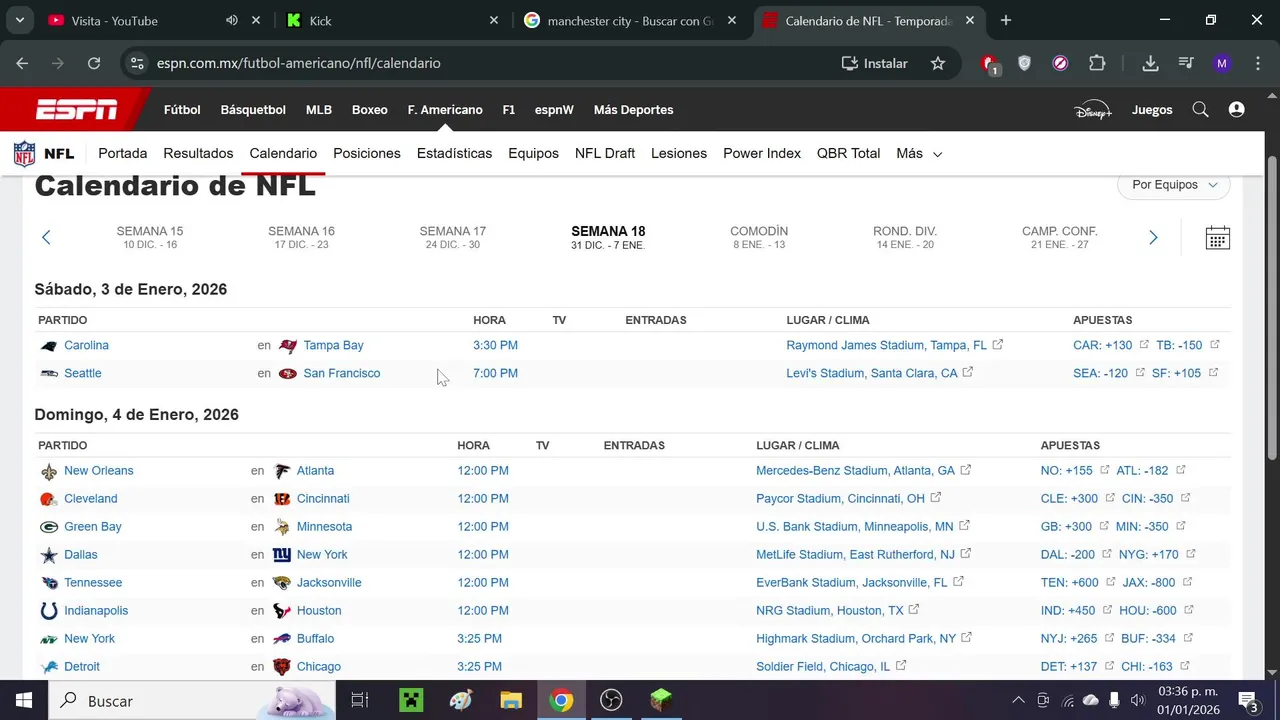
Task: Switch to the Posiciones tab
Action: 367,154
